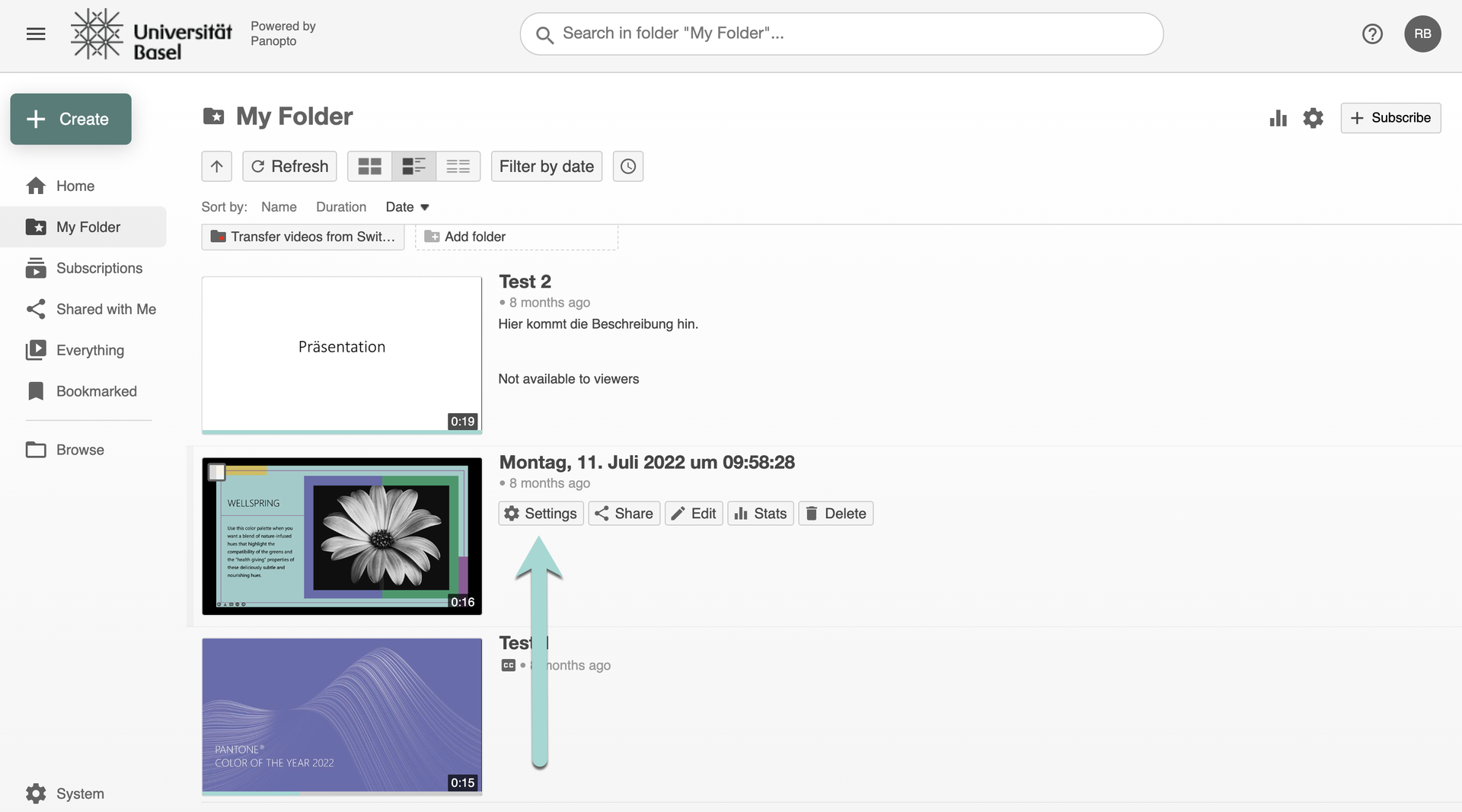Delete the Montag 11. Juli video
Image resolution: width=1462 pixels, height=812 pixels.
[835, 514]
